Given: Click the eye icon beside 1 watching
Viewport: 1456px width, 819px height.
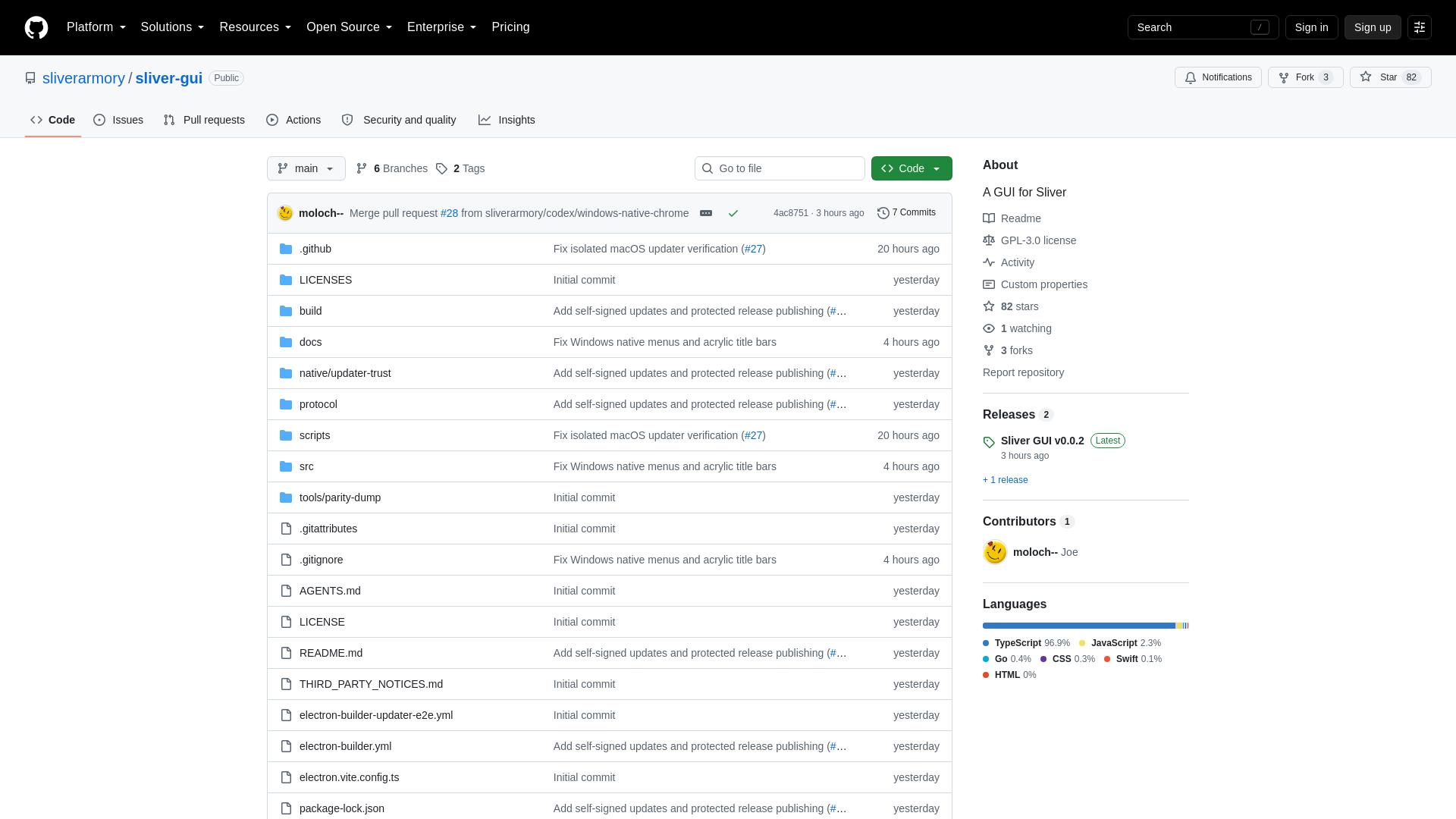Looking at the screenshot, I should tap(989, 328).
